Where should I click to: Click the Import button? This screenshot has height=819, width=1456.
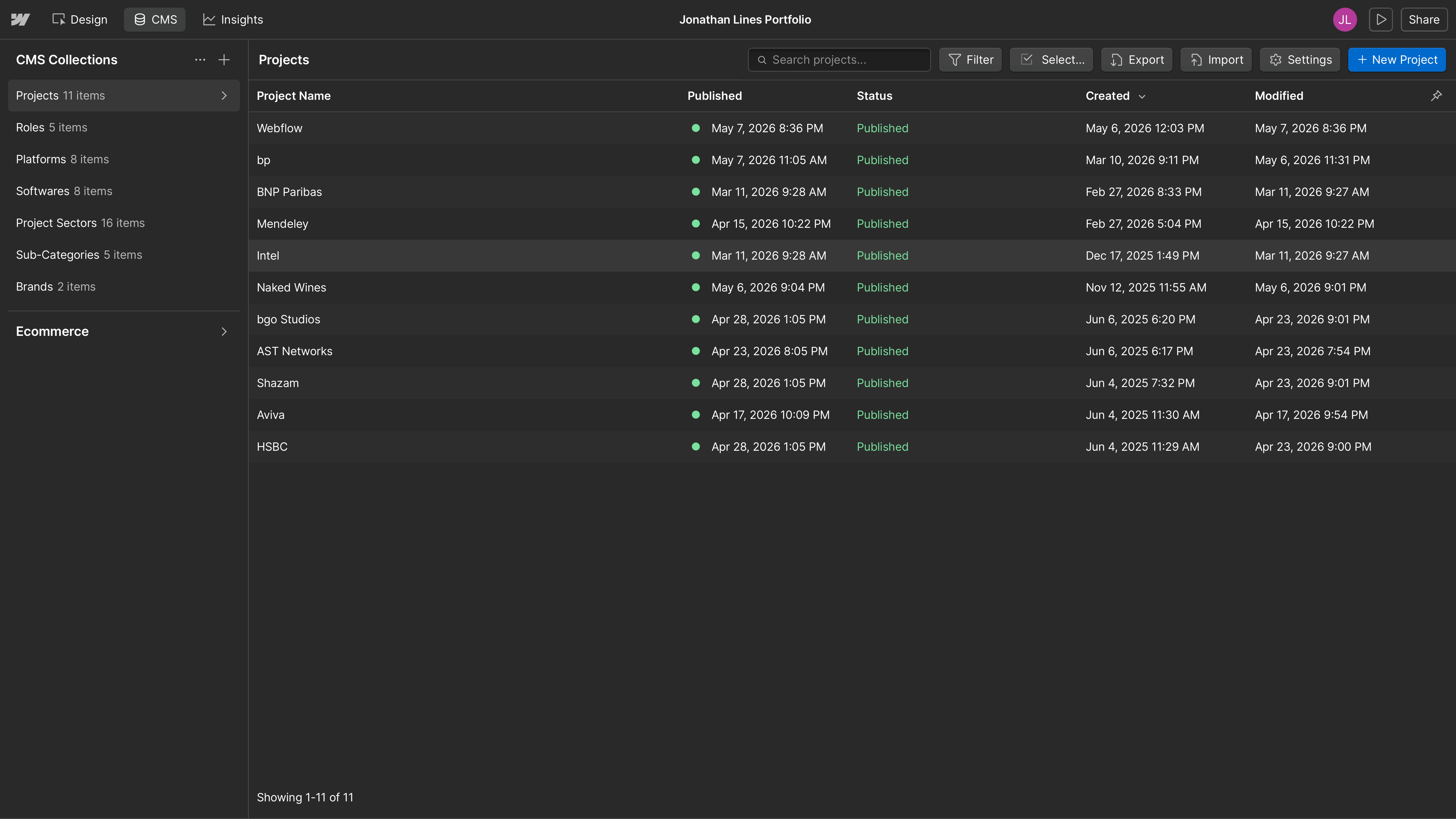tap(1216, 60)
